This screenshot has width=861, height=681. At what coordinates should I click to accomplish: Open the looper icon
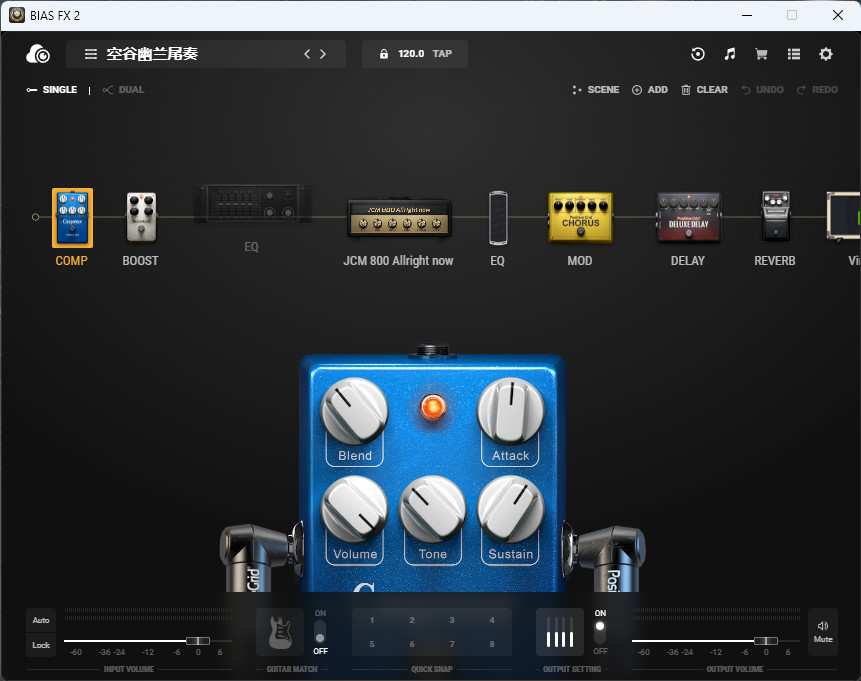[697, 54]
